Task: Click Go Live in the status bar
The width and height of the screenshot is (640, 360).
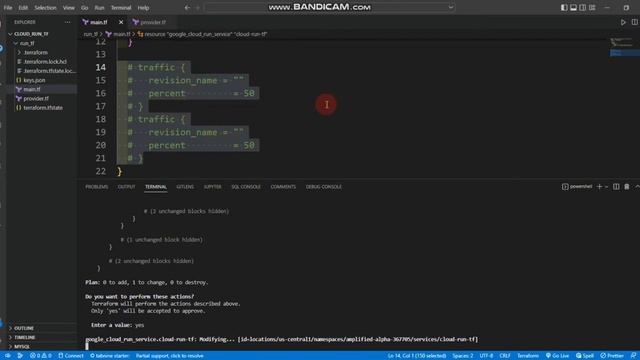Action: [557, 356]
